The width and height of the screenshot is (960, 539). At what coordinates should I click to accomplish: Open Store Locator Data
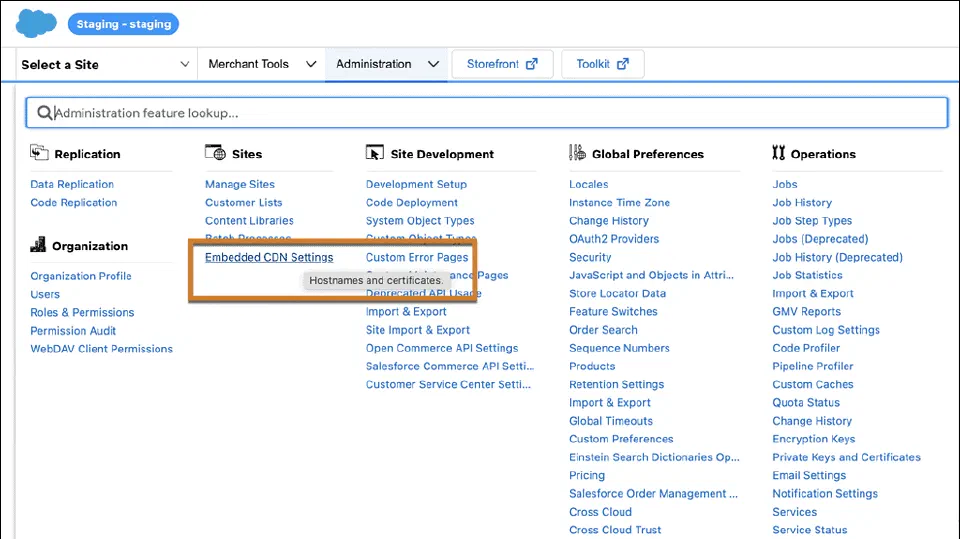pyautogui.click(x=618, y=293)
